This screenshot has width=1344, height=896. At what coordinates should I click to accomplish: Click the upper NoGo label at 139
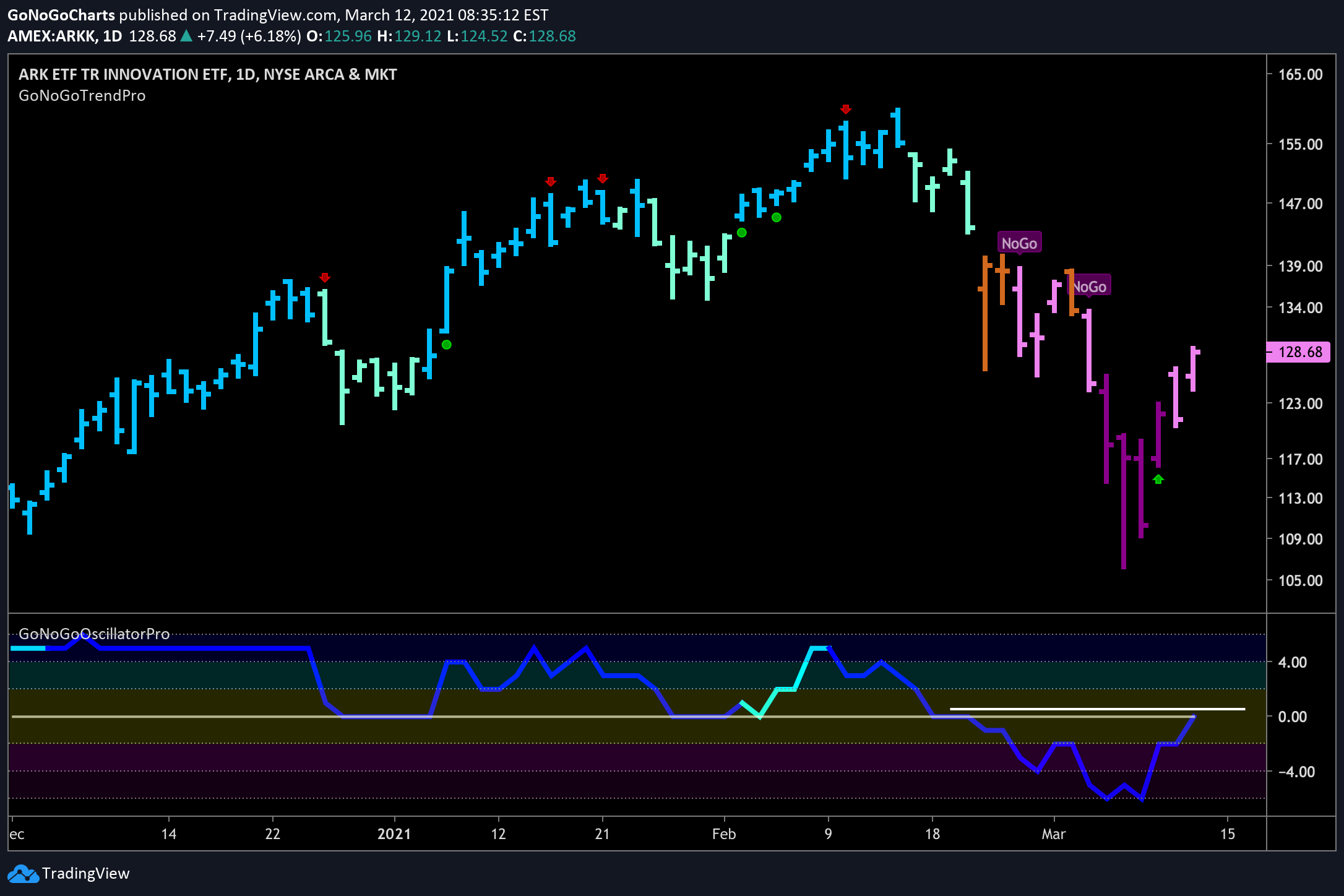[1019, 243]
